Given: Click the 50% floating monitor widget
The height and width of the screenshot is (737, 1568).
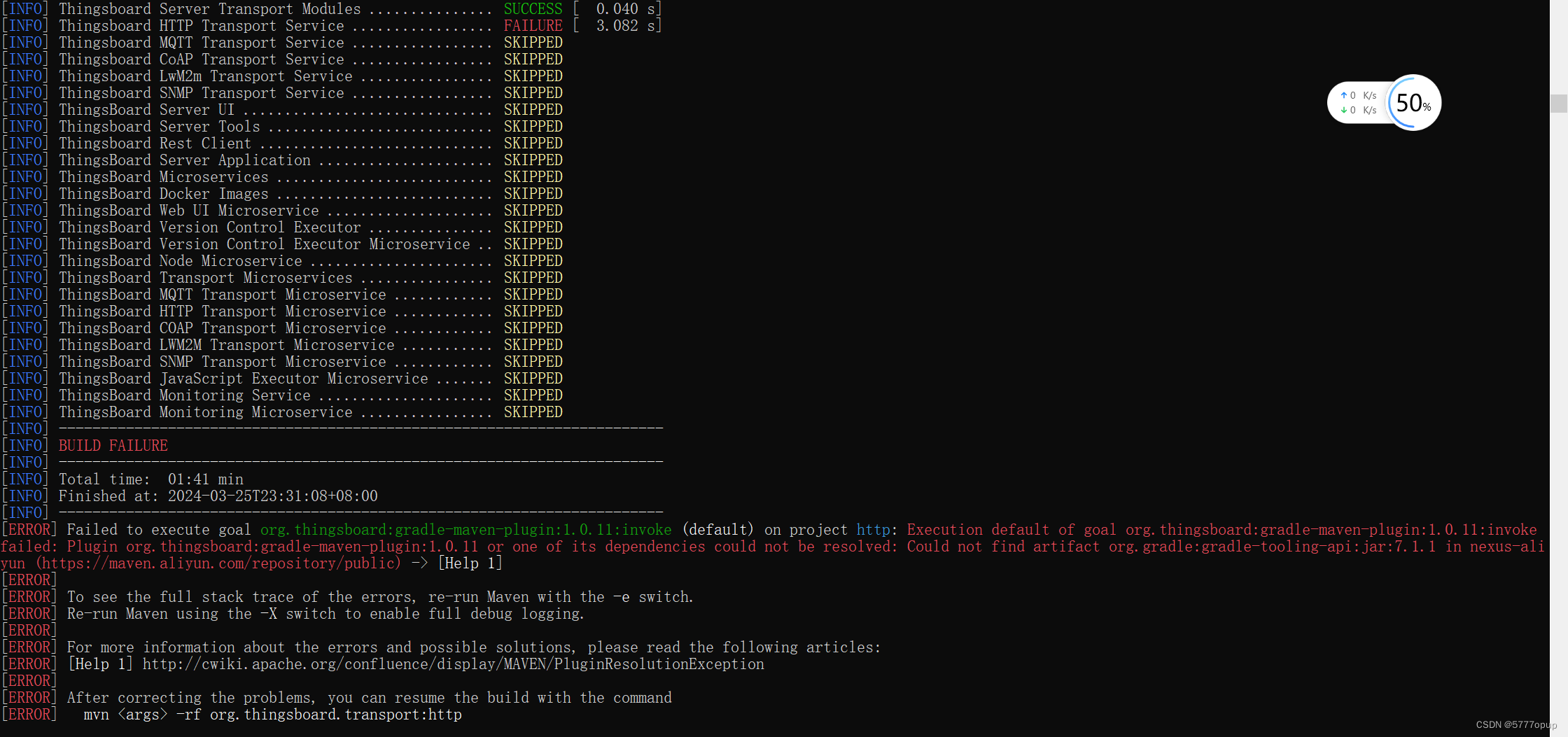Looking at the screenshot, I should pos(1413,103).
